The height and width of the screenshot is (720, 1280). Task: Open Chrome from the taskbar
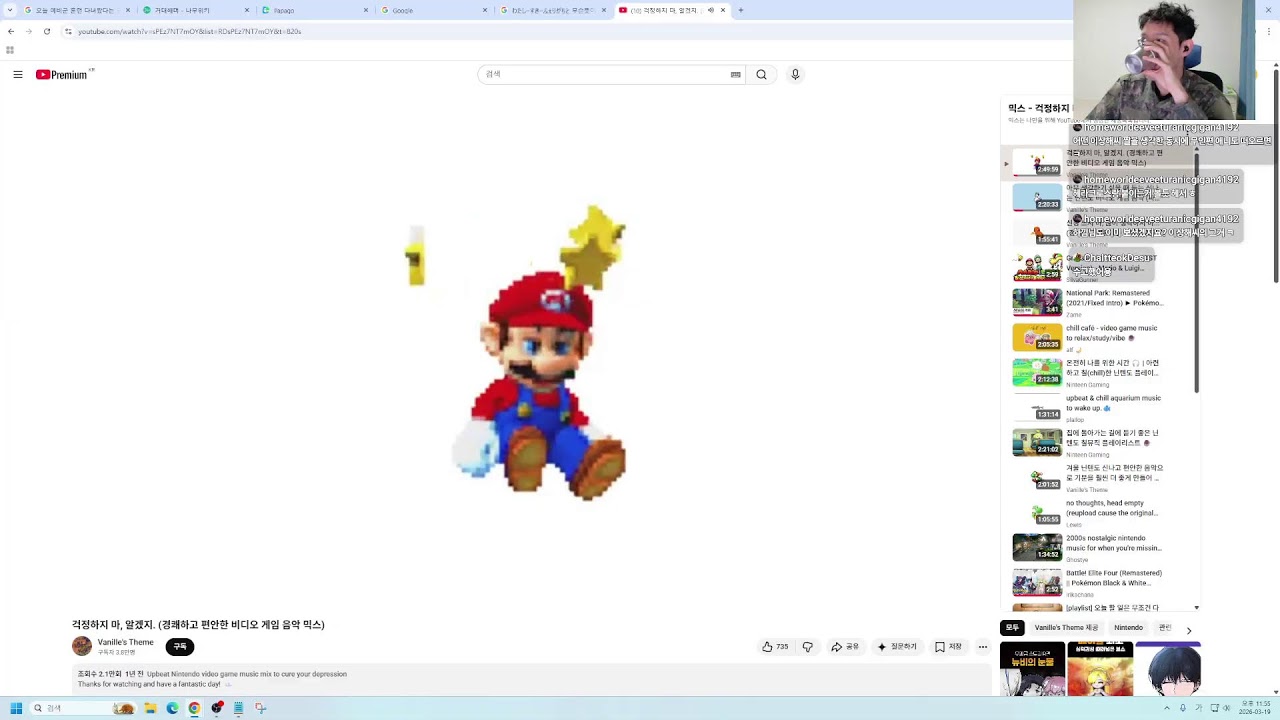pos(194,708)
